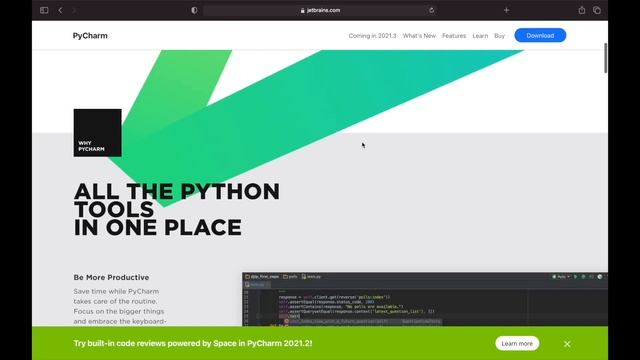Click the Be More Productive heading
The image size is (640, 360).
111,278
